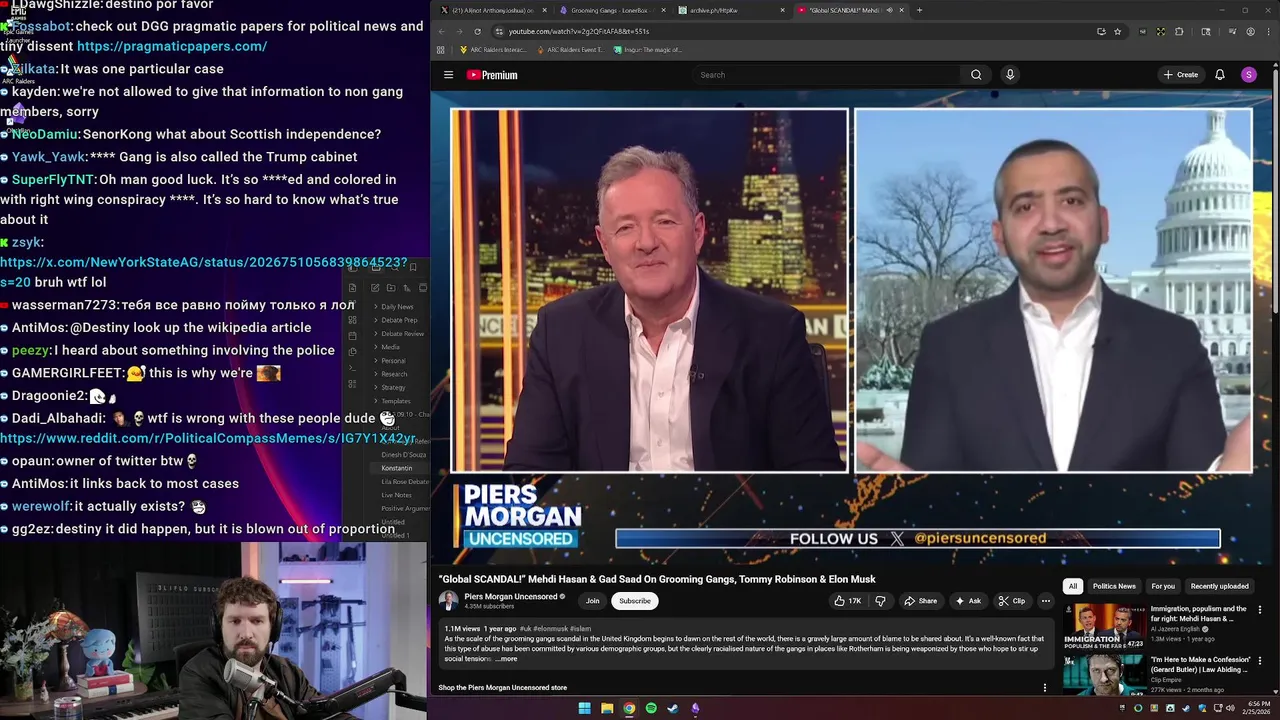Create a Clip from this video
Image resolution: width=1280 pixels, height=720 pixels.
tap(1012, 601)
